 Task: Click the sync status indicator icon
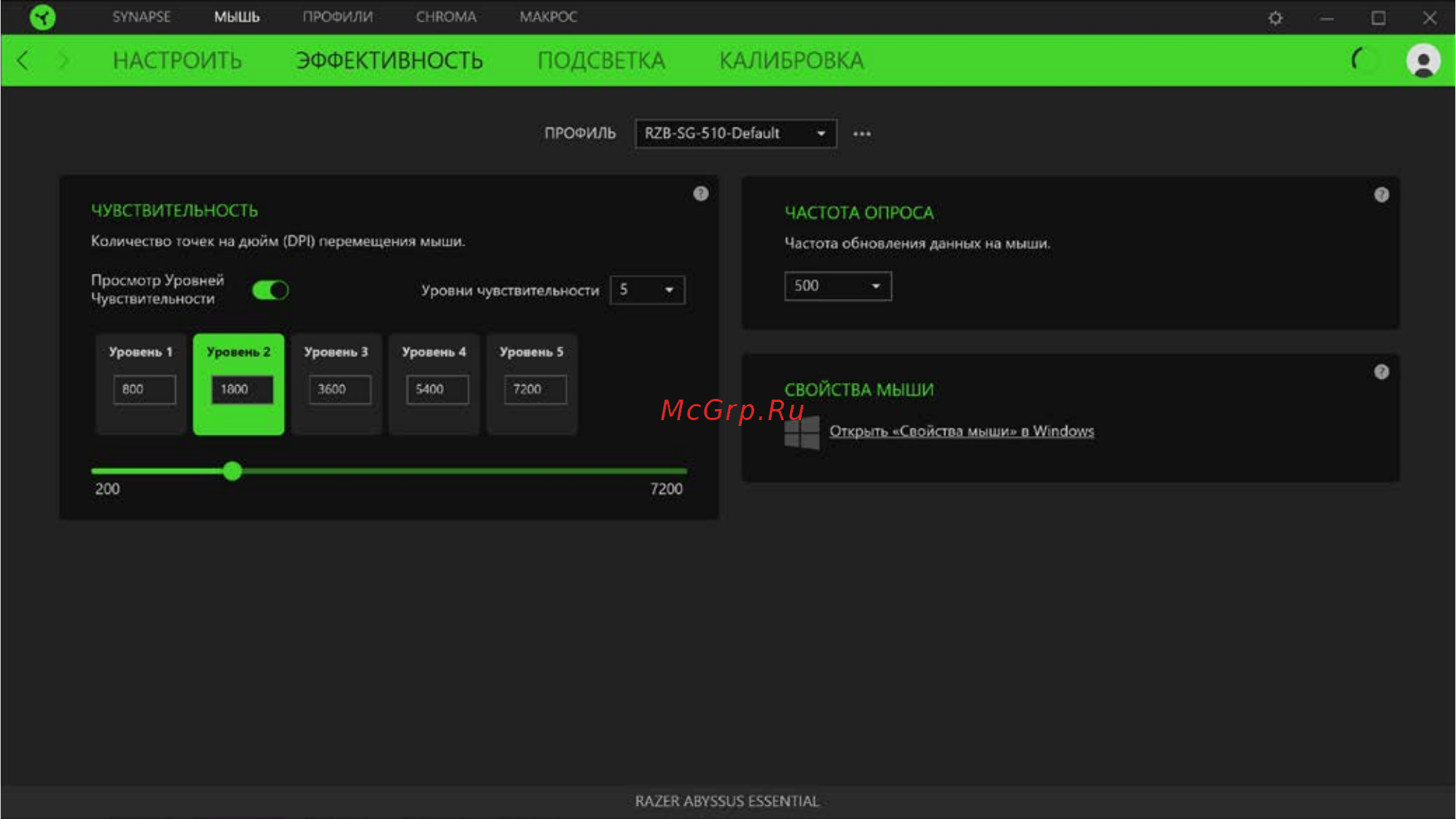point(1364,60)
